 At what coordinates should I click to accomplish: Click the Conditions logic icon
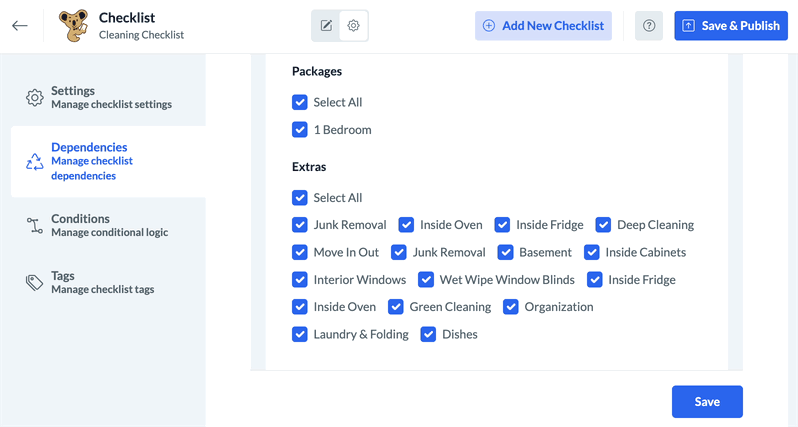click(x=35, y=225)
